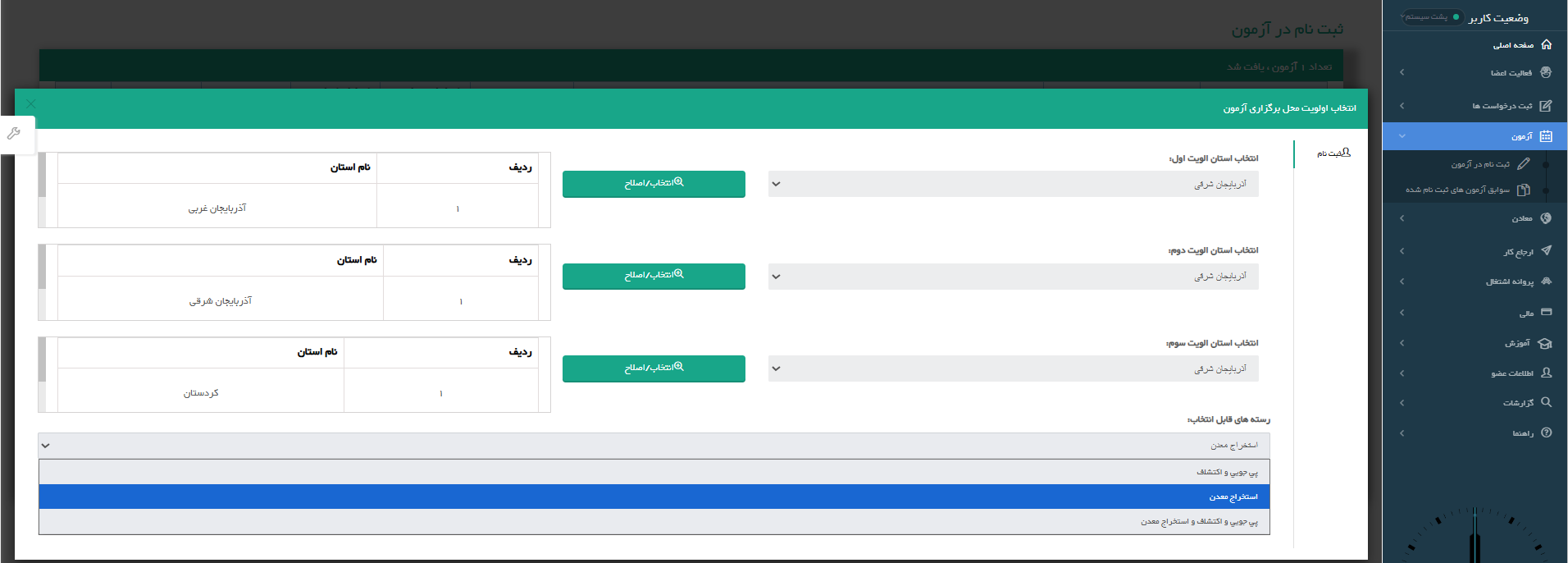Open the first priority province dropdown
This screenshot has width=1568, height=563.
click(x=1013, y=184)
